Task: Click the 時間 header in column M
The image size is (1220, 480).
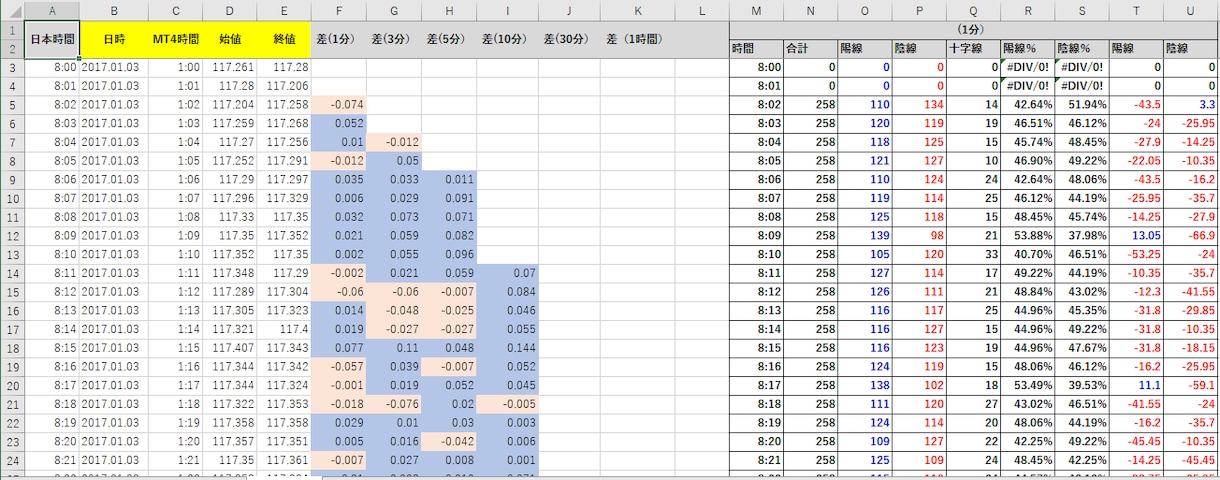Action: pyautogui.click(x=756, y=48)
